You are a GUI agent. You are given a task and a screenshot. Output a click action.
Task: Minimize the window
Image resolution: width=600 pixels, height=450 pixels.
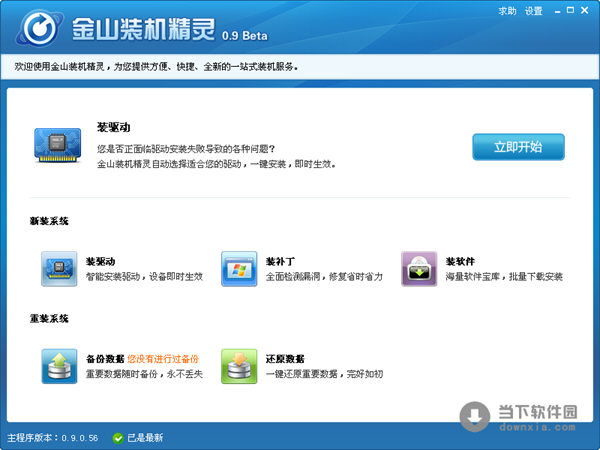pyautogui.click(x=558, y=11)
